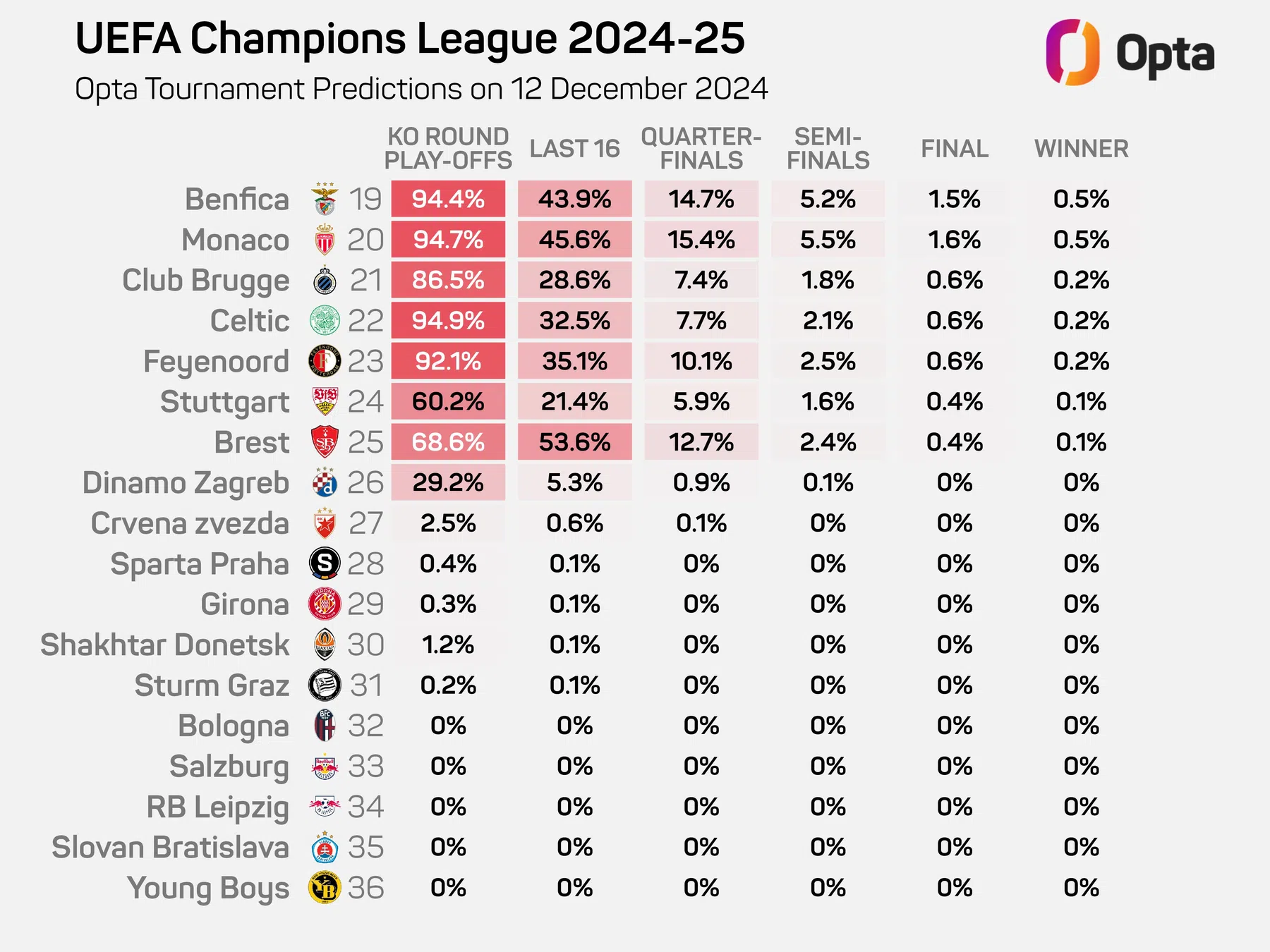Click the Young Boys crest
The height and width of the screenshot is (952, 1270).
(325, 888)
